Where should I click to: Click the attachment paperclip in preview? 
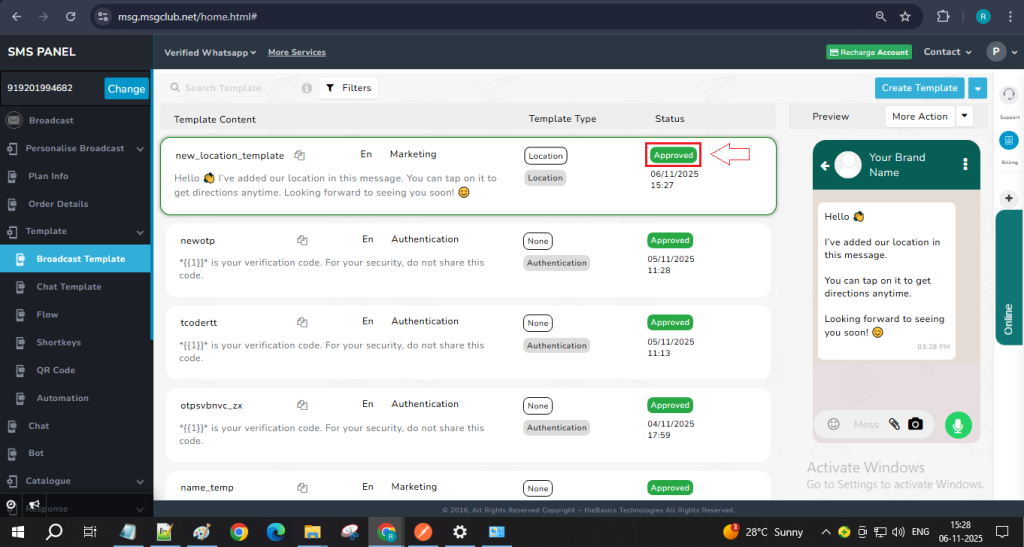[x=894, y=424]
